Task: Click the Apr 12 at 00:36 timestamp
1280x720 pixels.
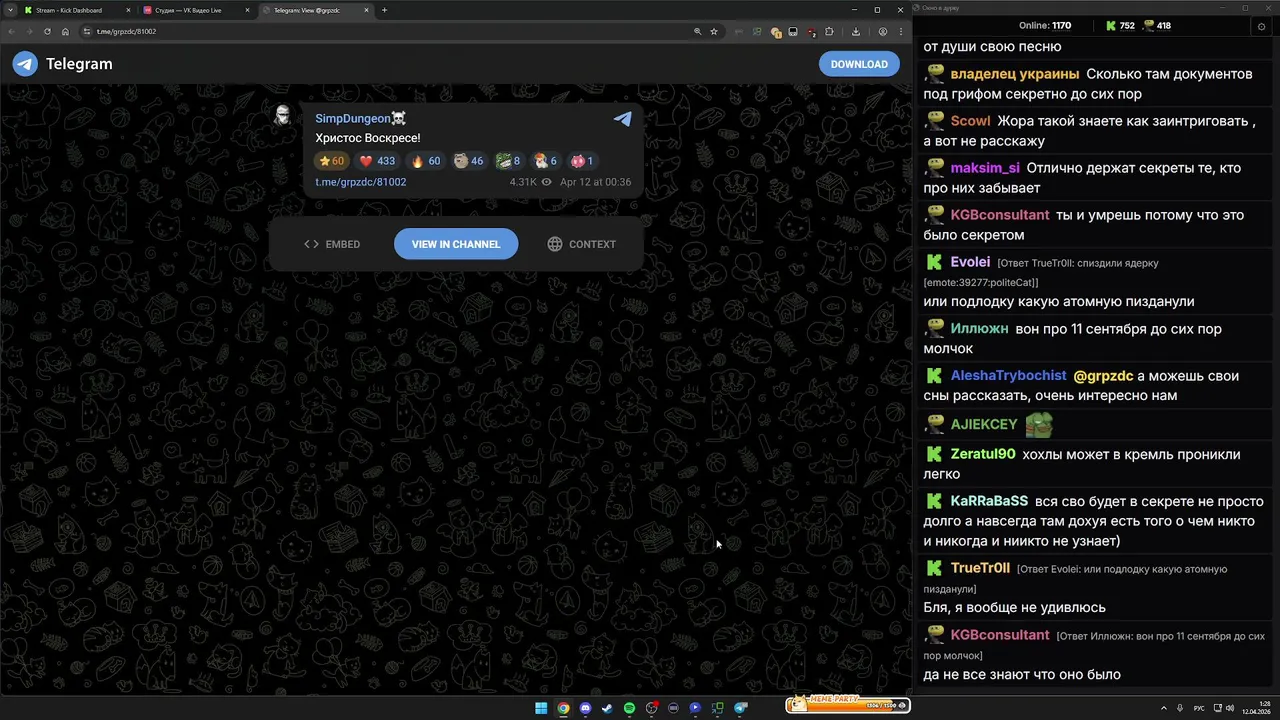Action: point(595,182)
